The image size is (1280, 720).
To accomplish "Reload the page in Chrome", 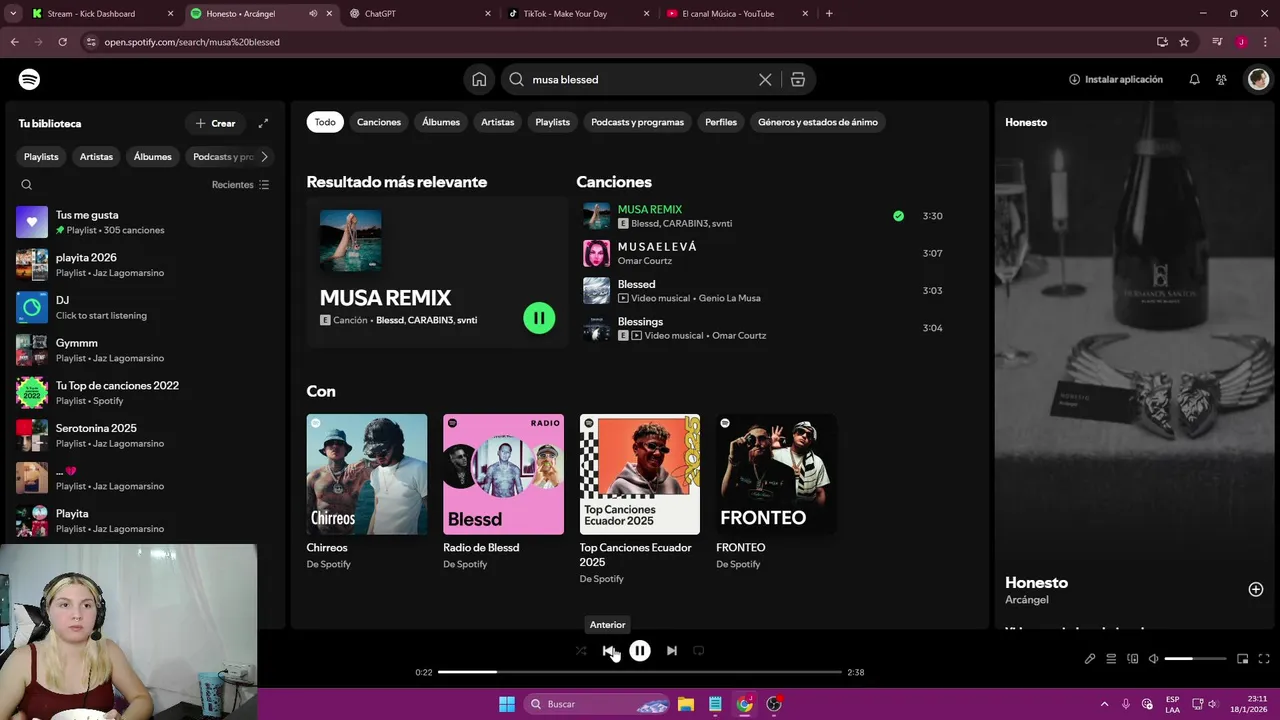I will (x=62, y=42).
